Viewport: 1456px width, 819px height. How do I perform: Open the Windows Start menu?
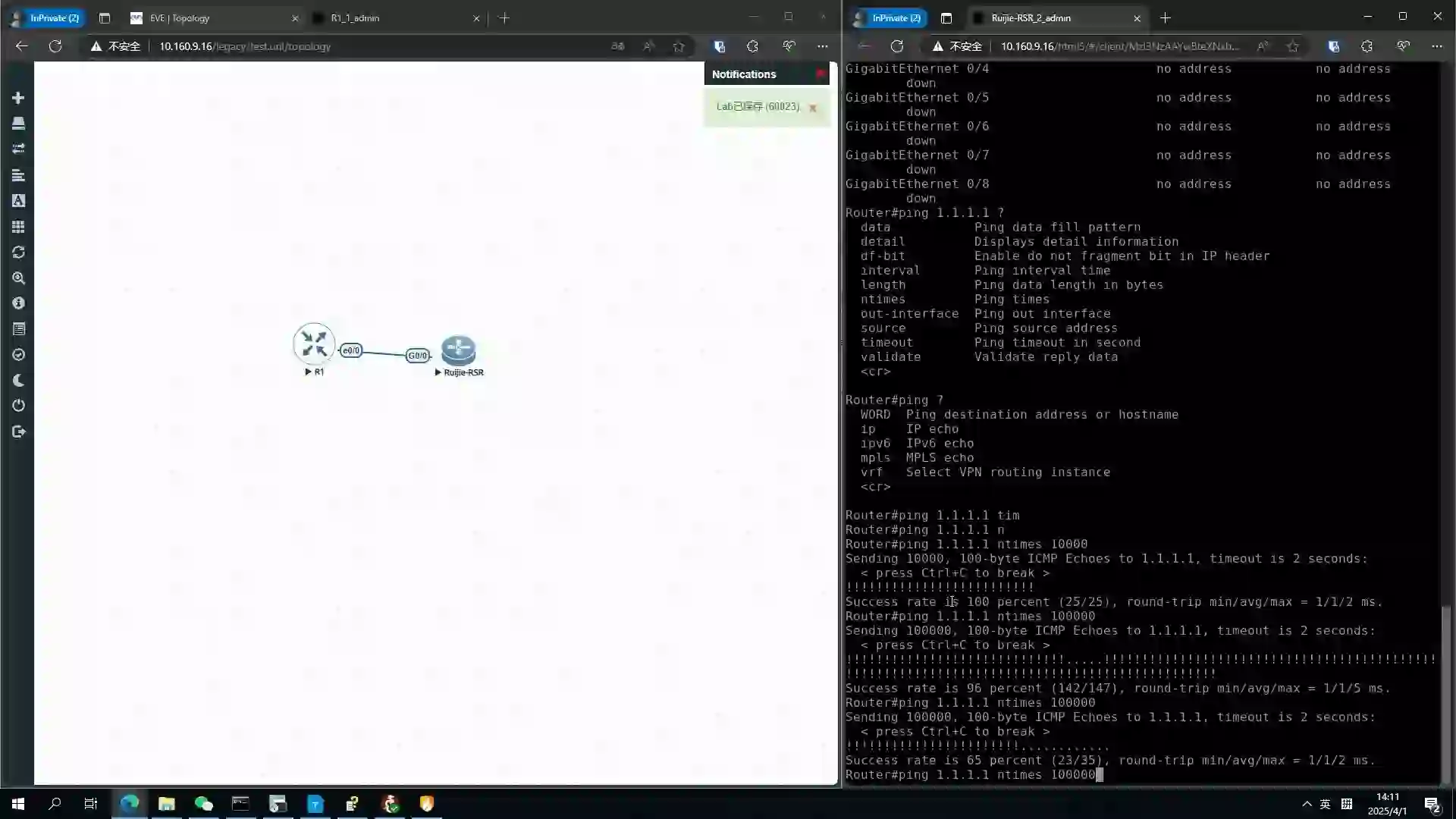click(18, 804)
